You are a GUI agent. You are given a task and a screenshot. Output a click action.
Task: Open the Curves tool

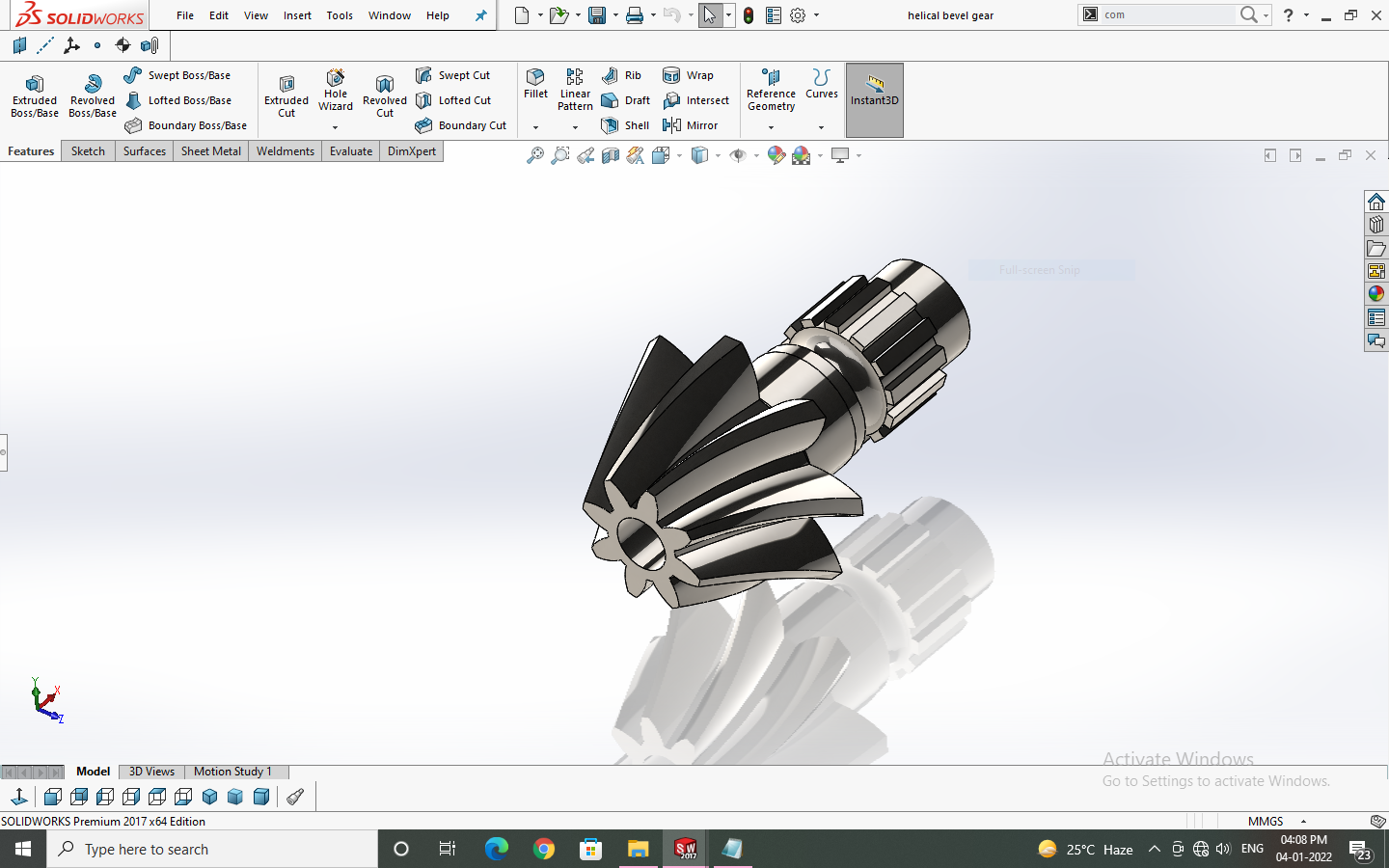coord(822,84)
